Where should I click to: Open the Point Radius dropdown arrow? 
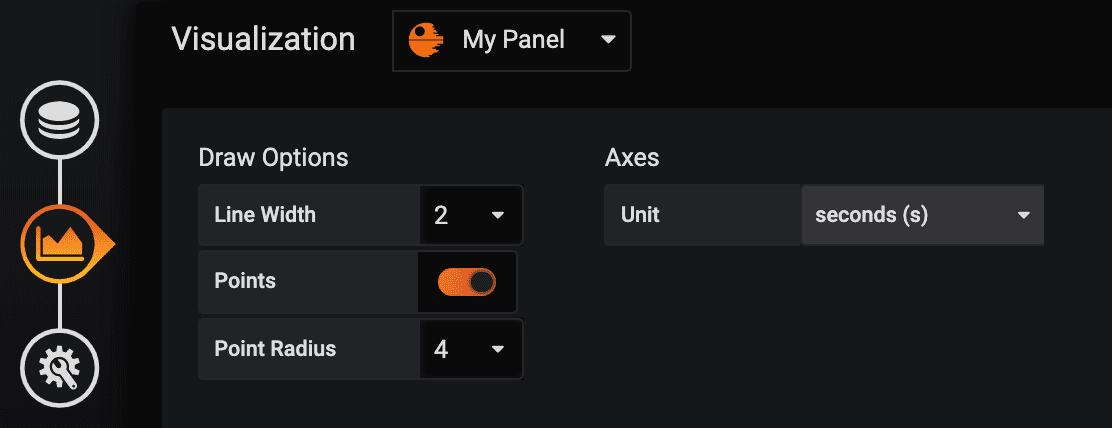click(x=497, y=349)
